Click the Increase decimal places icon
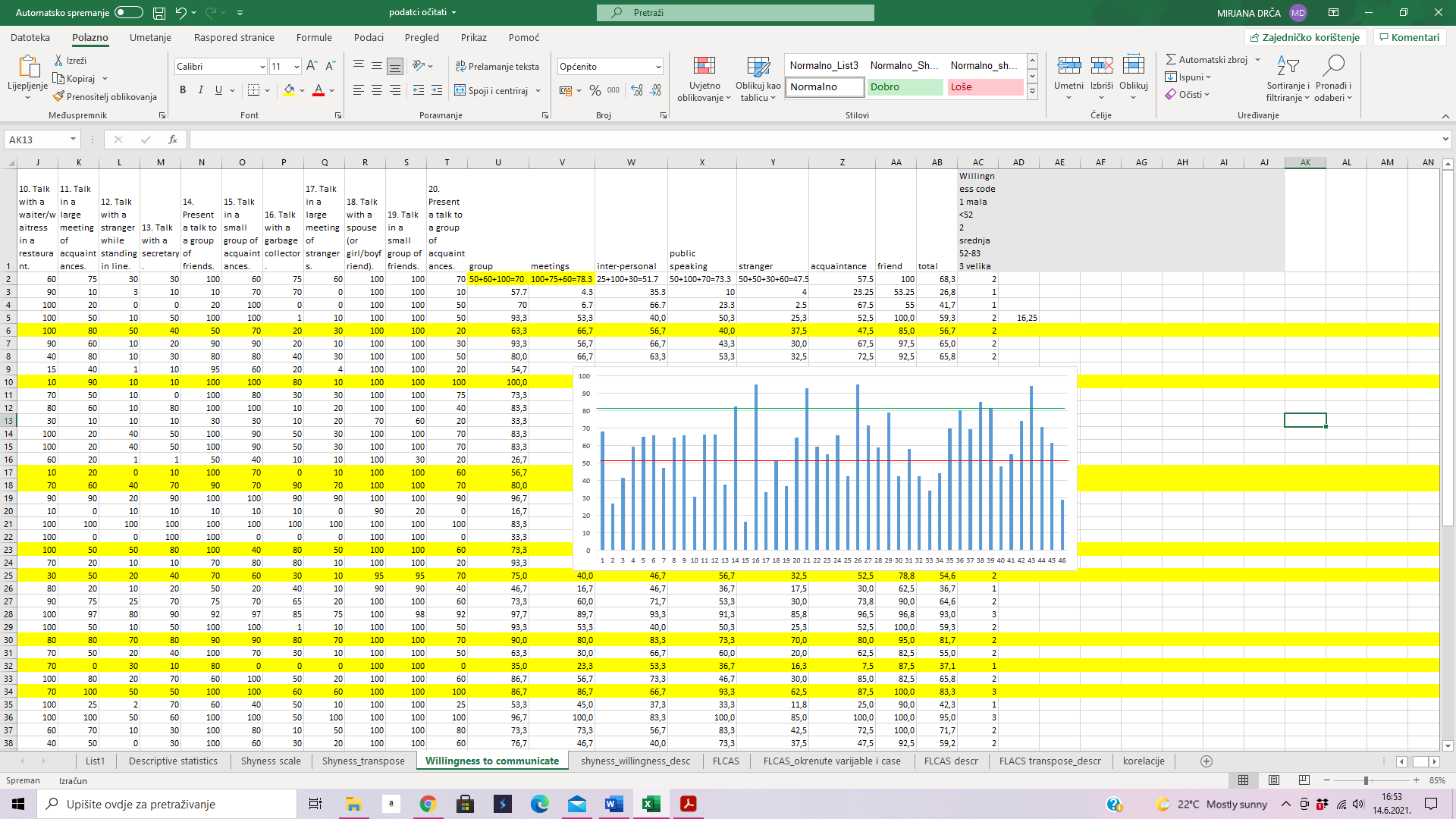This screenshot has width=1456, height=819. coord(637,90)
